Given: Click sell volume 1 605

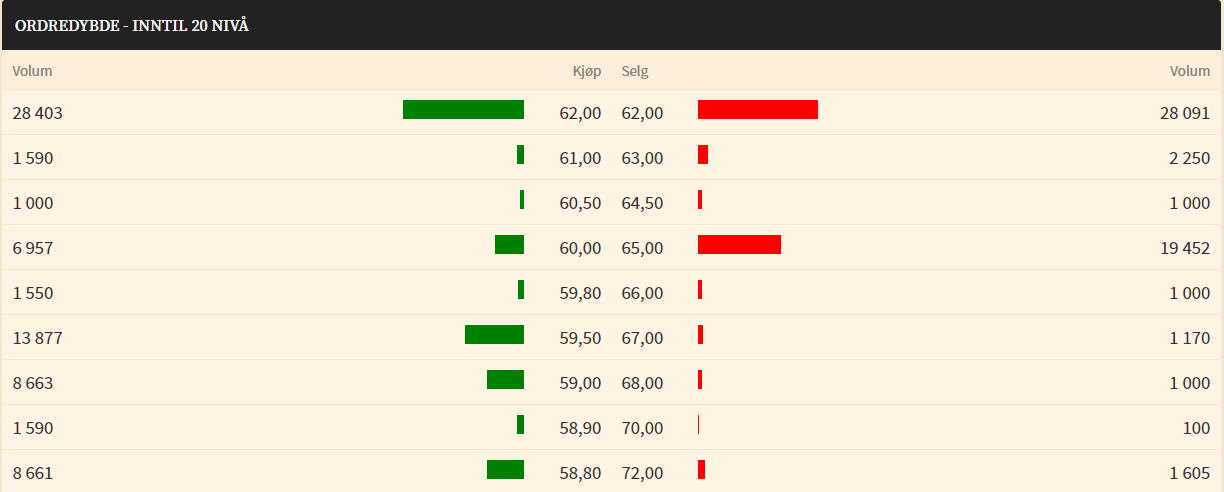Looking at the screenshot, I should (x=1190, y=473).
